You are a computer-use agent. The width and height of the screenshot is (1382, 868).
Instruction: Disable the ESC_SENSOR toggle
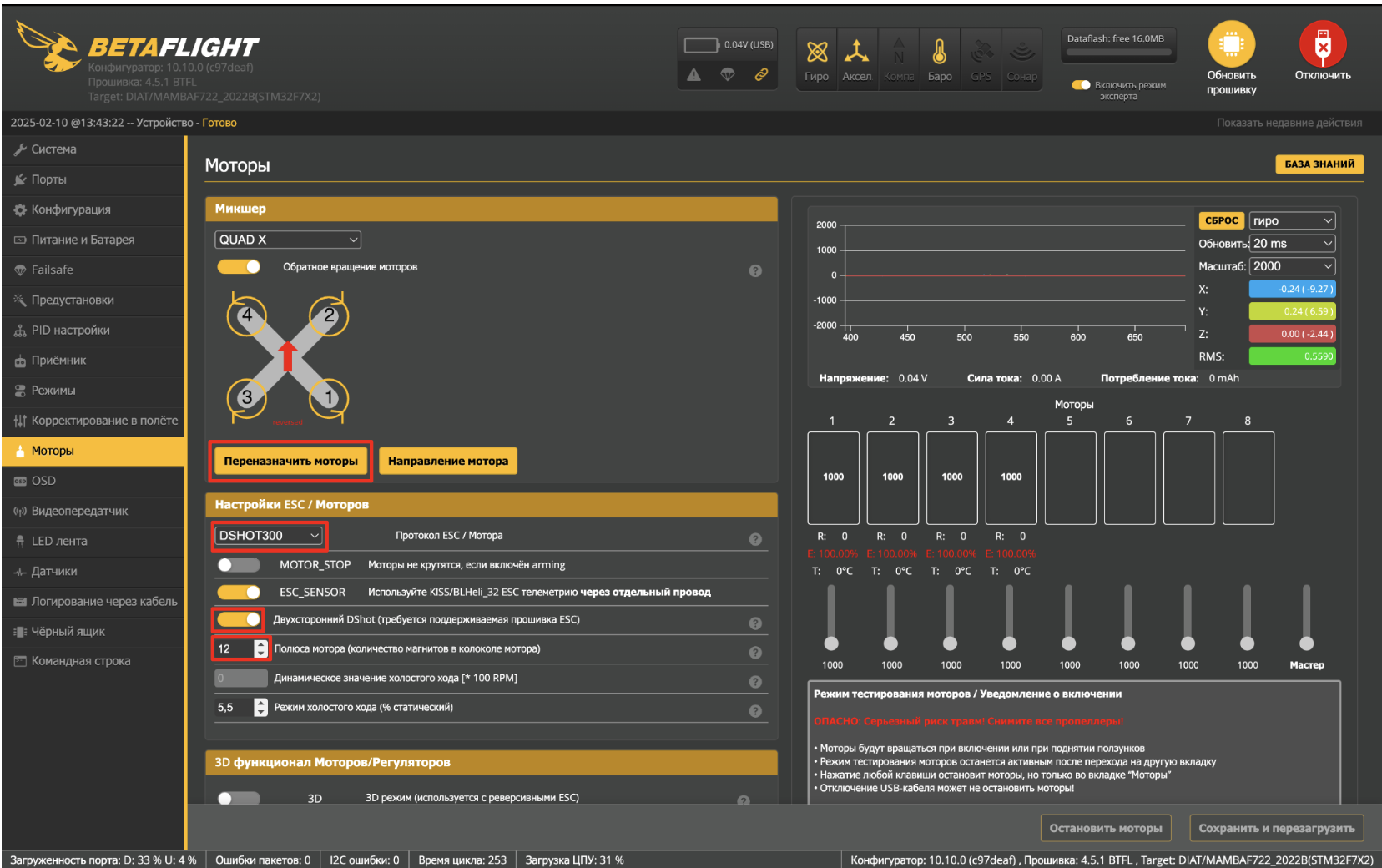pos(239,593)
